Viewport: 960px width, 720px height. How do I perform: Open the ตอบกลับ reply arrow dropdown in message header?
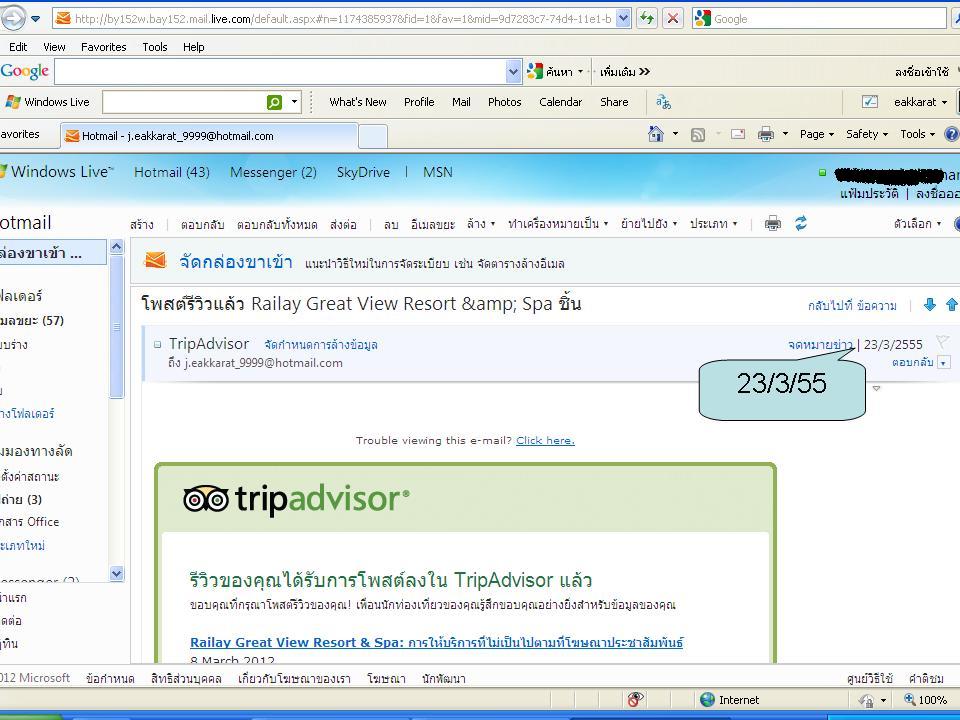point(943,362)
